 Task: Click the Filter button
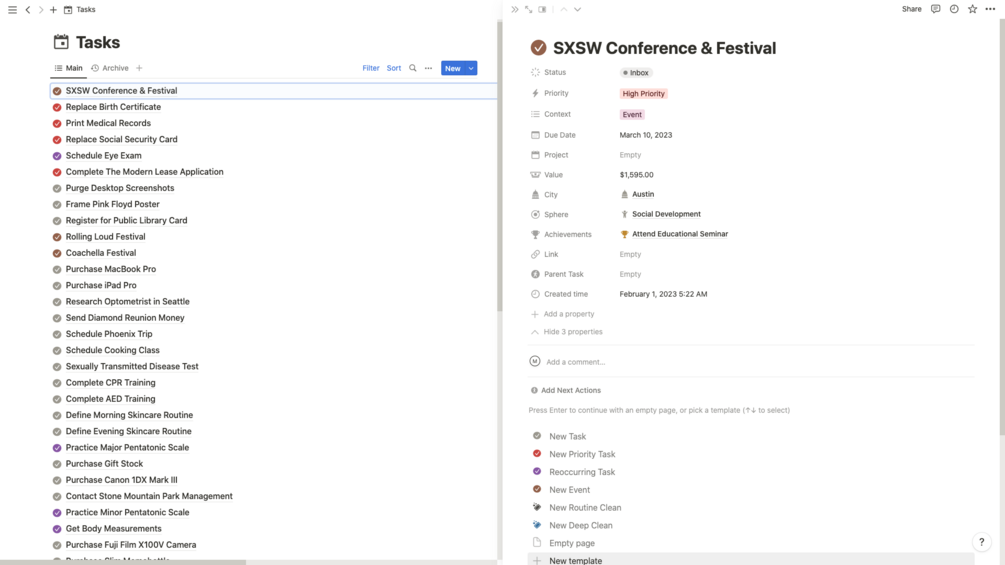click(x=370, y=68)
